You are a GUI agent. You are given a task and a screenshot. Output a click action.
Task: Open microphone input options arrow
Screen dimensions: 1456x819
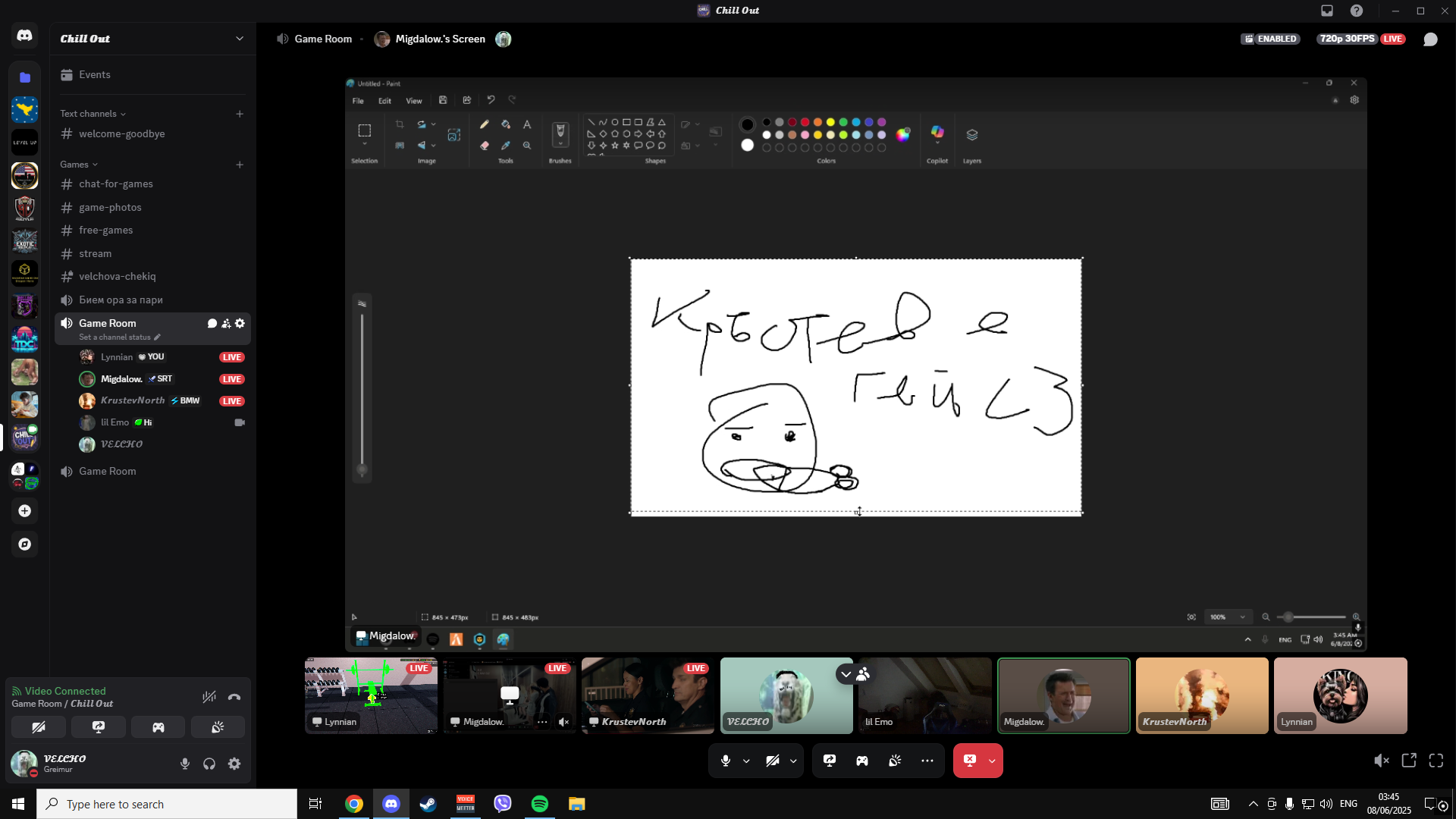(746, 761)
